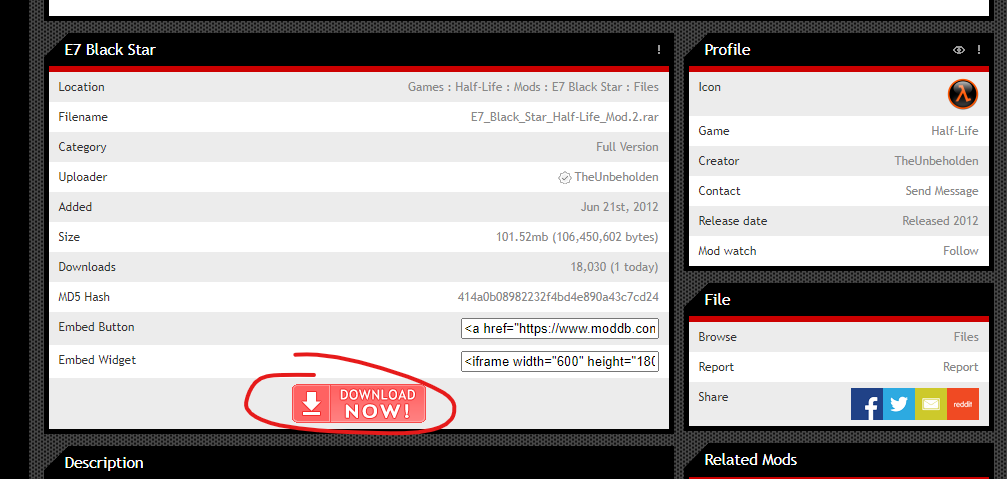Click the Released 2012 link
Screen dimensions: 1007x479
940,221
